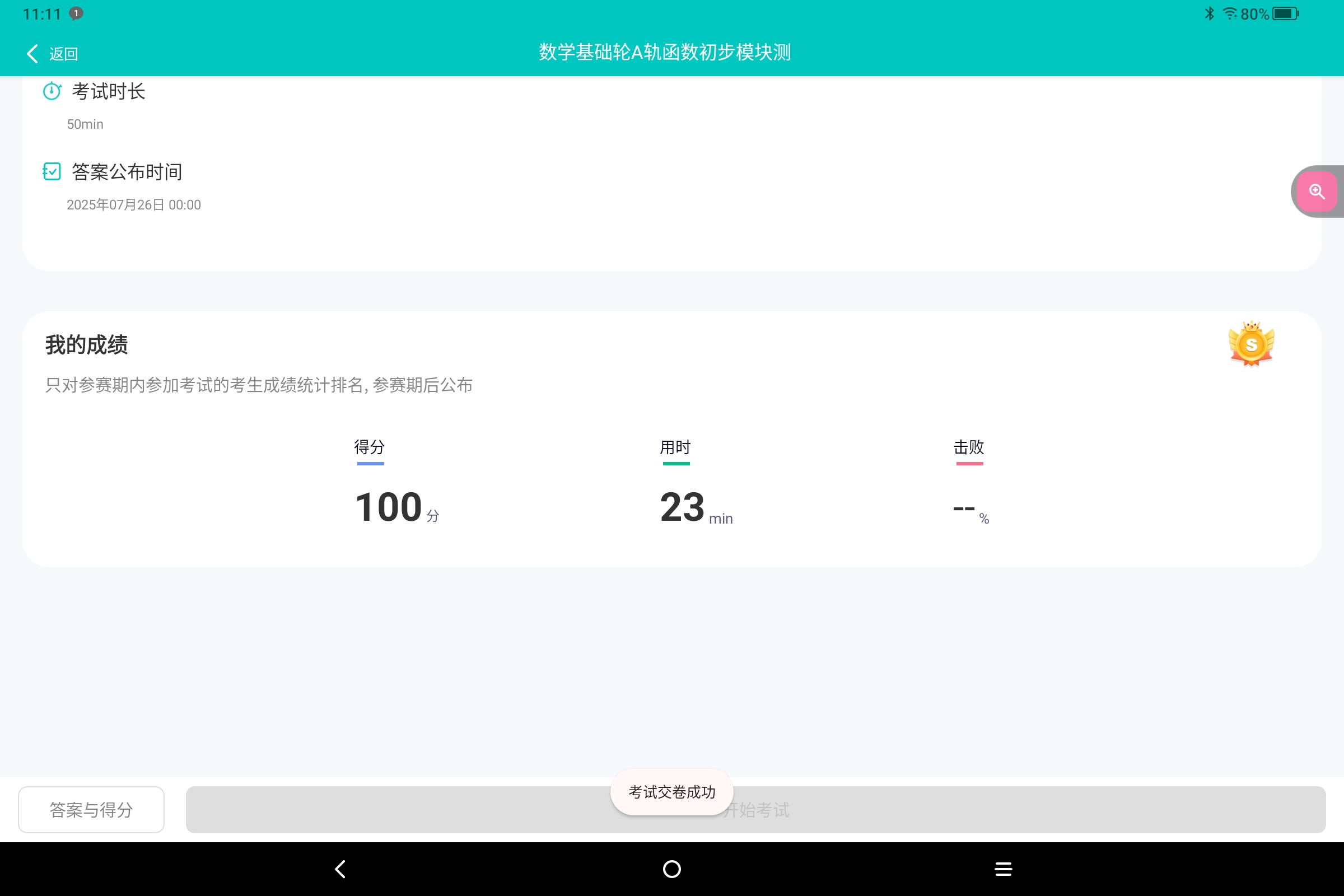Tap the gold S medal badge
Viewport: 1344px width, 896px height.
pos(1252,343)
